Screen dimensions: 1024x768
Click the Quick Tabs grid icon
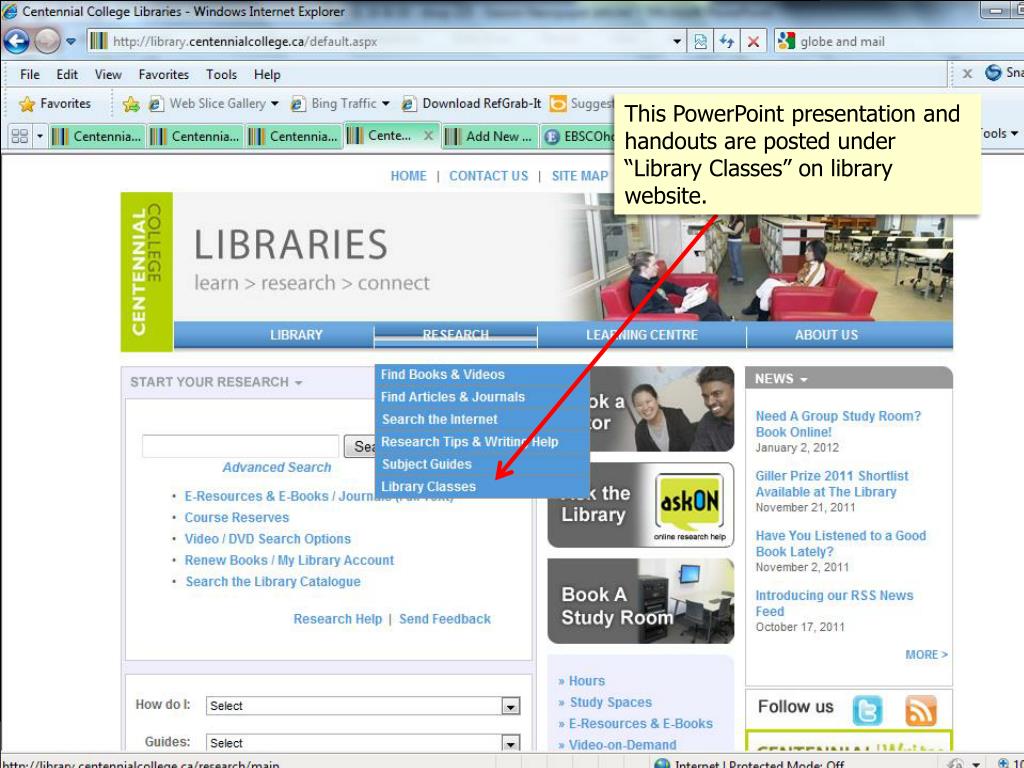[x=20, y=136]
